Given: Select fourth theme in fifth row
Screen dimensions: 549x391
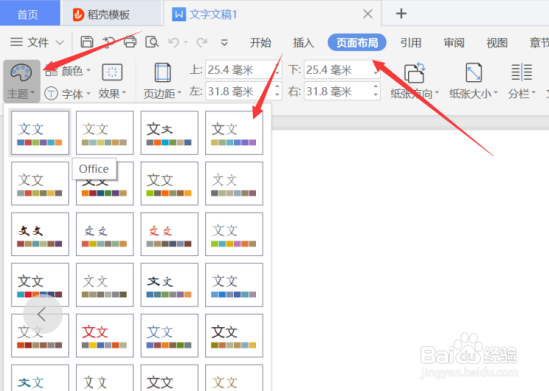Looking at the screenshot, I should point(234,336).
